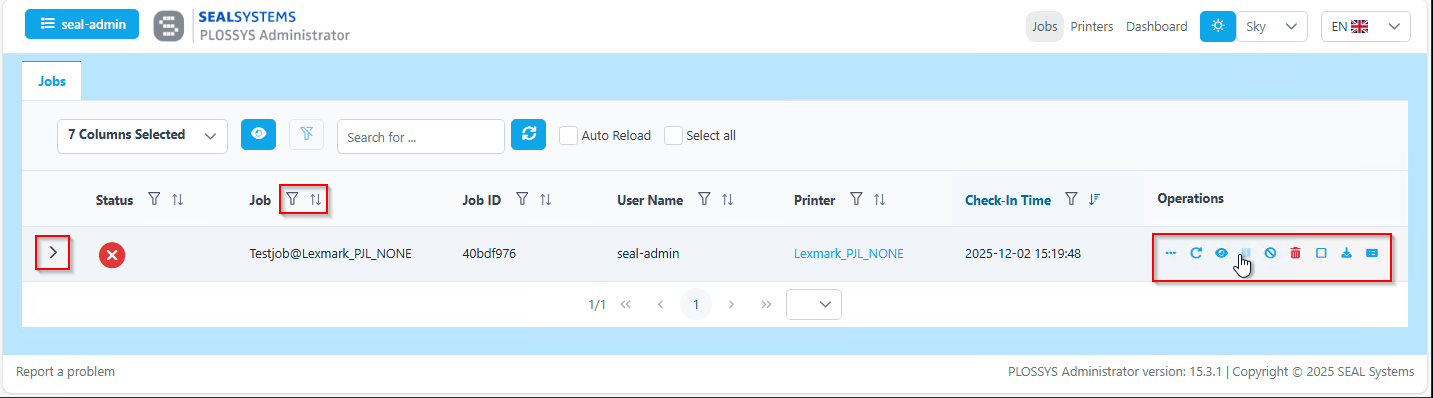Open the Sky theme dropdown
Viewport: 1433px width, 398px height.
(x=1272, y=27)
